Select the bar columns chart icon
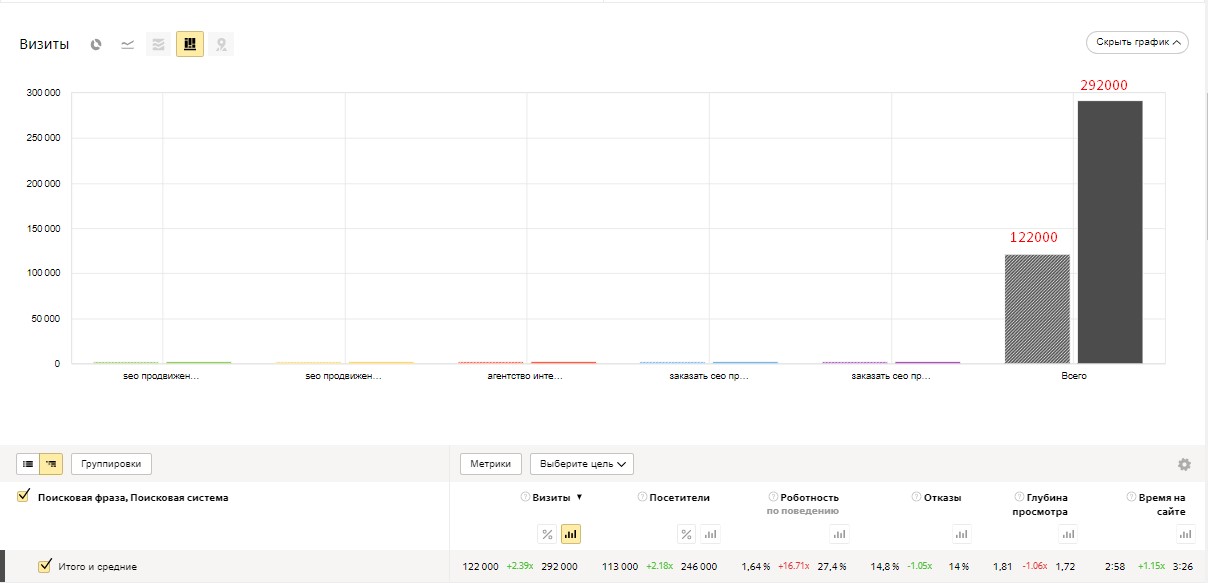Viewport: 1208px width, 583px height. (x=190, y=44)
